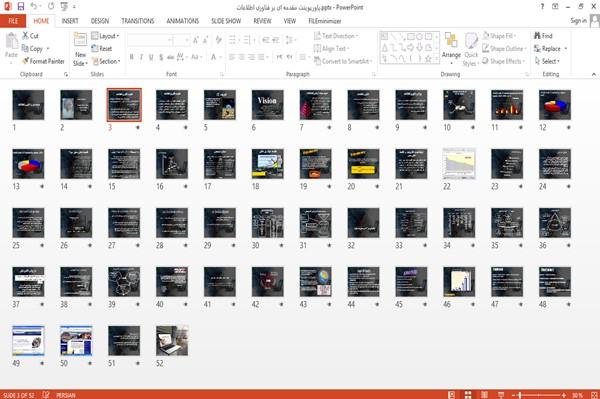Click the Reading View icon in status bar
Image resolution: width=600 pixels, height=399 pixels.
tap(484, 395)
